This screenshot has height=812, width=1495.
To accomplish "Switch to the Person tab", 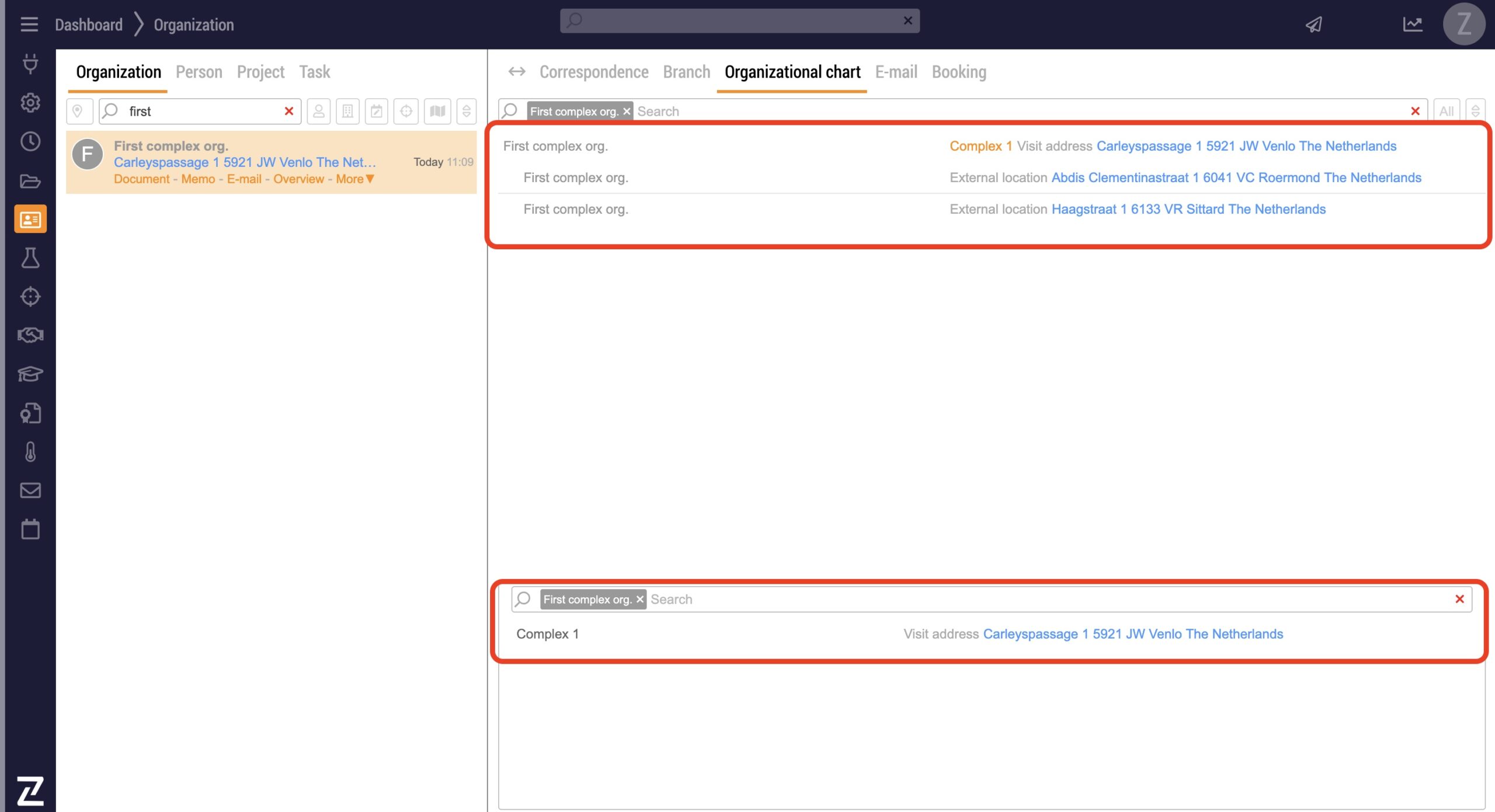I will pyautogui.click(x=199, y=72).
